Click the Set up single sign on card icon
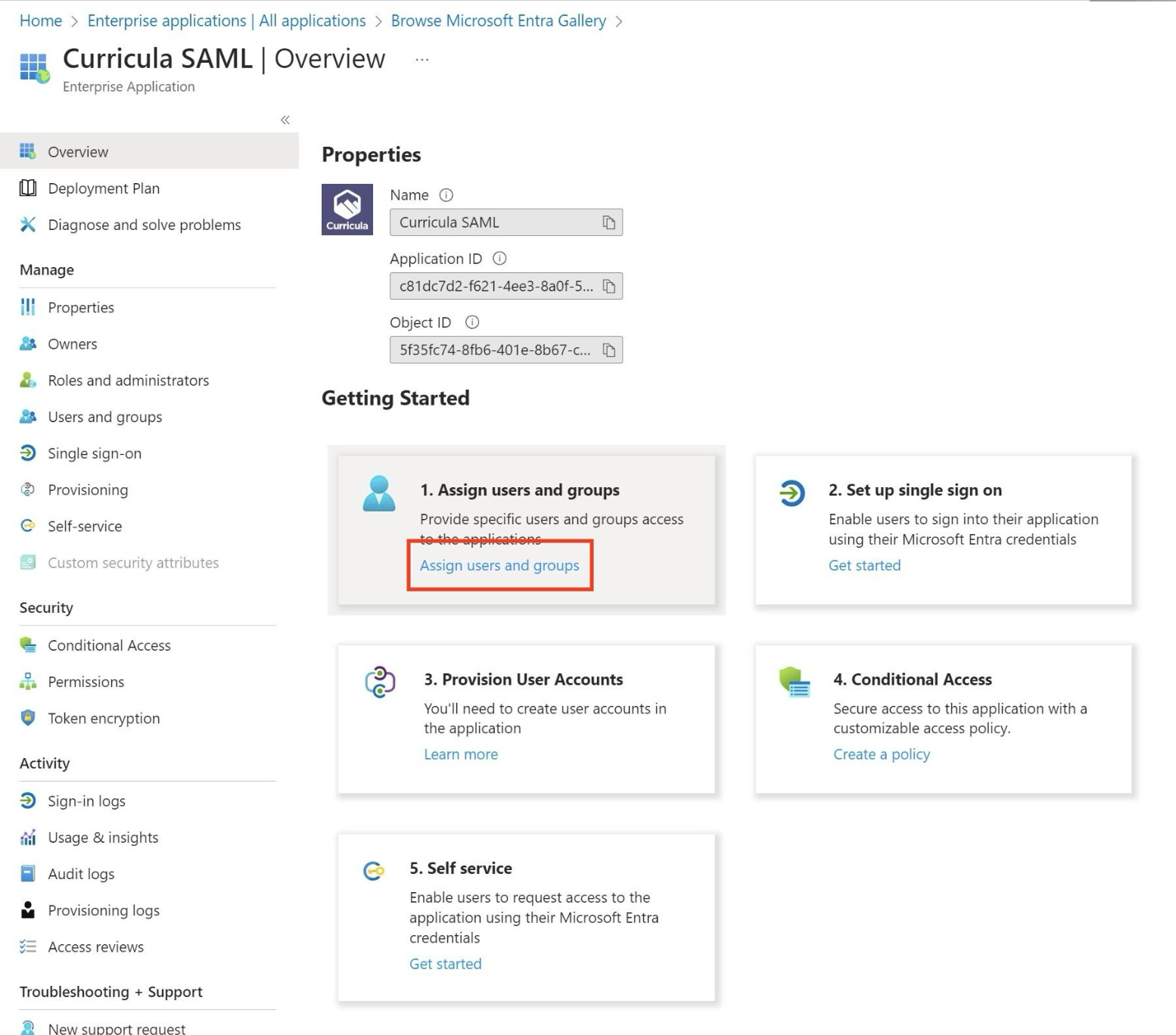The width and height of the screenshot is (1176, 1035). tap(792, 493)
